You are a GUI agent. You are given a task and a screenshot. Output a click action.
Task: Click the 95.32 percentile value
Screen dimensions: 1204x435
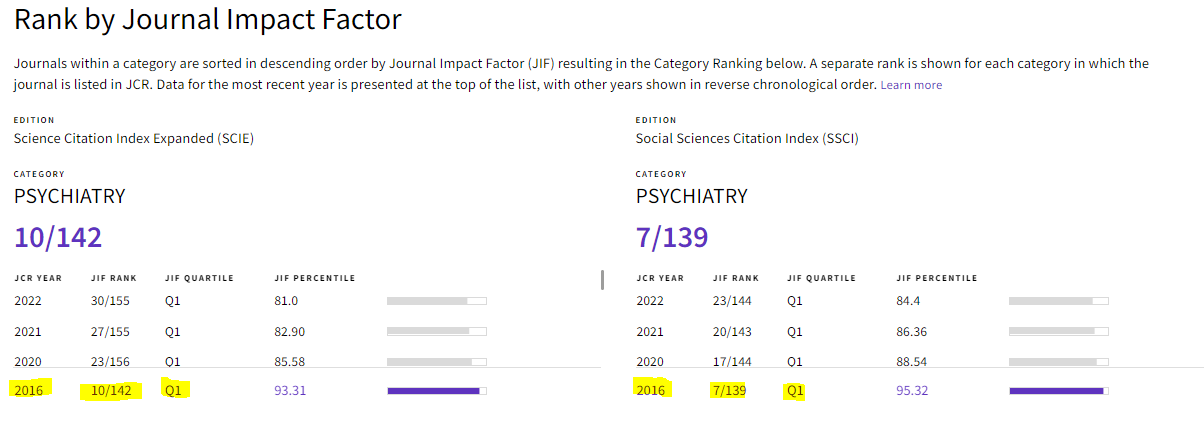pyautogui.click(x=912, y=390)
